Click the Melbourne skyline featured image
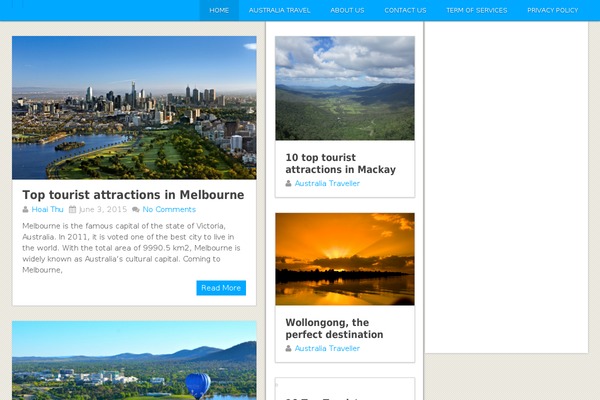Screen dimensions: 600x400 point(134,108)
